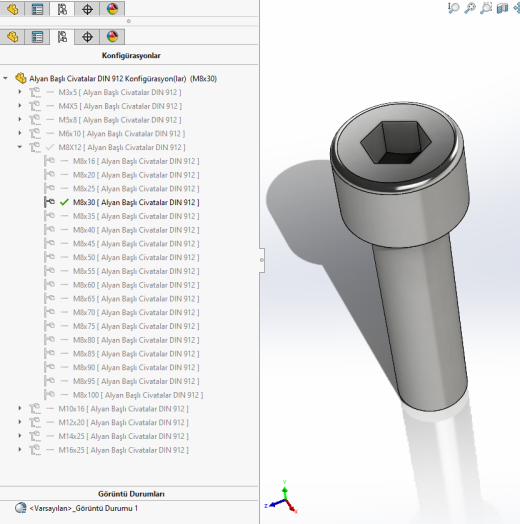Click the configuration icon beside M8X12
Screen dimensions: 520x524
coord(35,147)
